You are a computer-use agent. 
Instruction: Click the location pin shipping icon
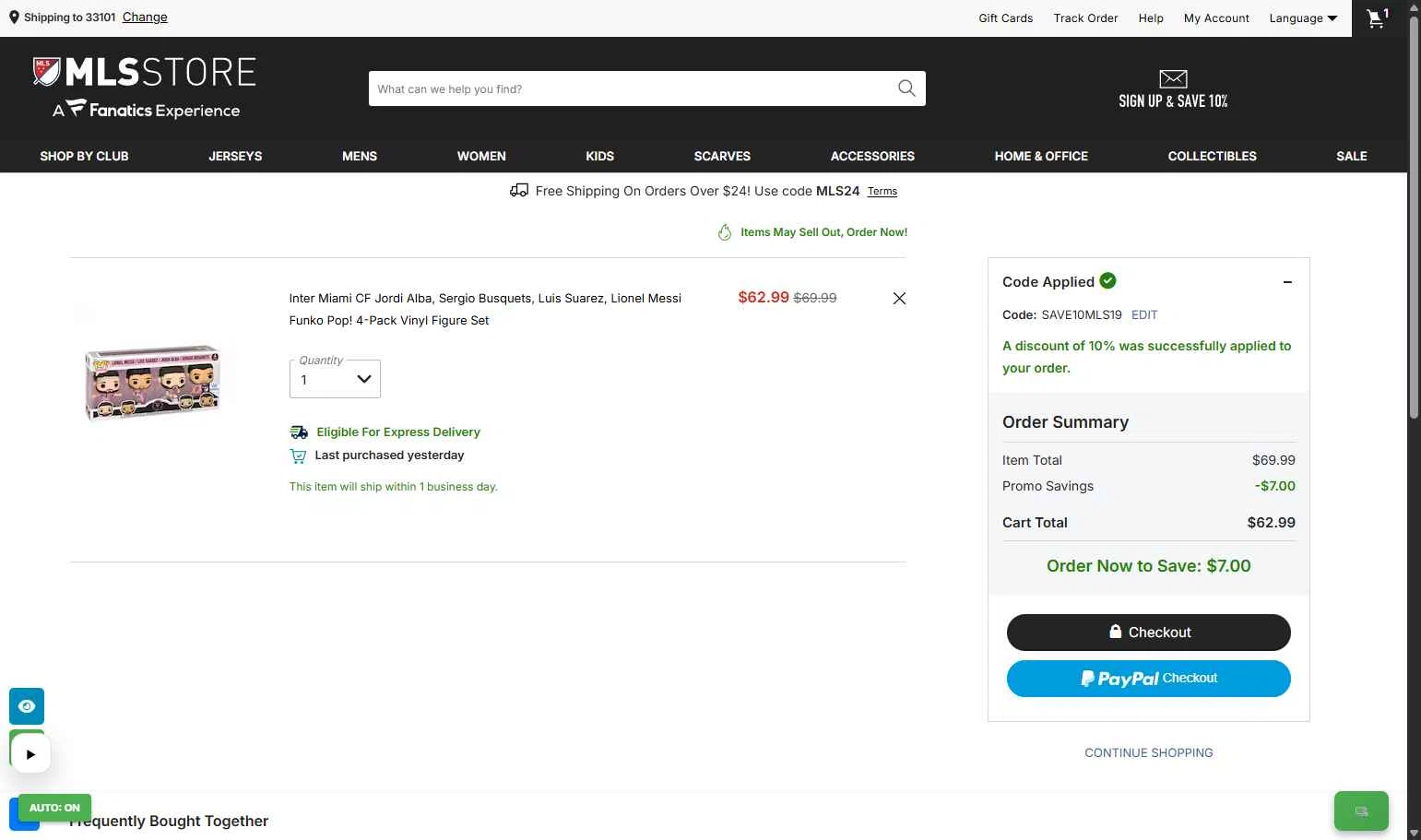[14, 18]
